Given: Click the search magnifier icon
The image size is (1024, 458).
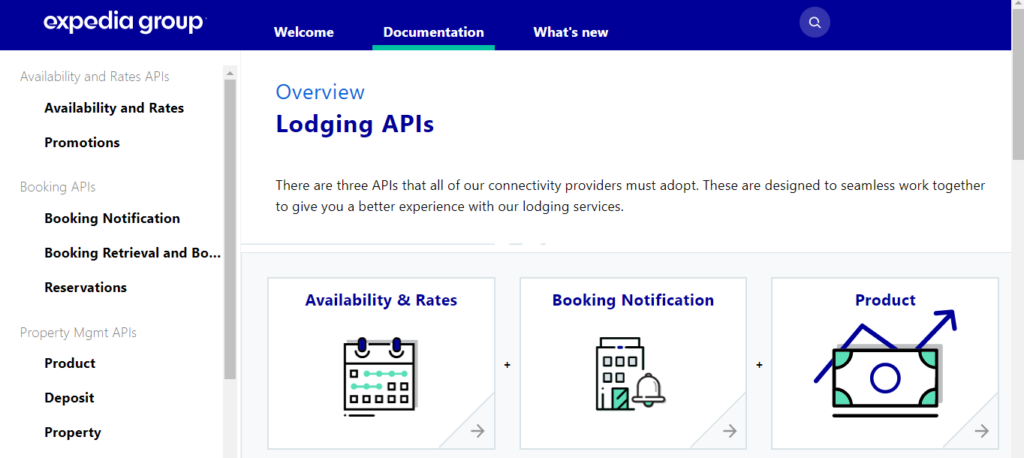Looking at the screenshot, I should point(815,22).
